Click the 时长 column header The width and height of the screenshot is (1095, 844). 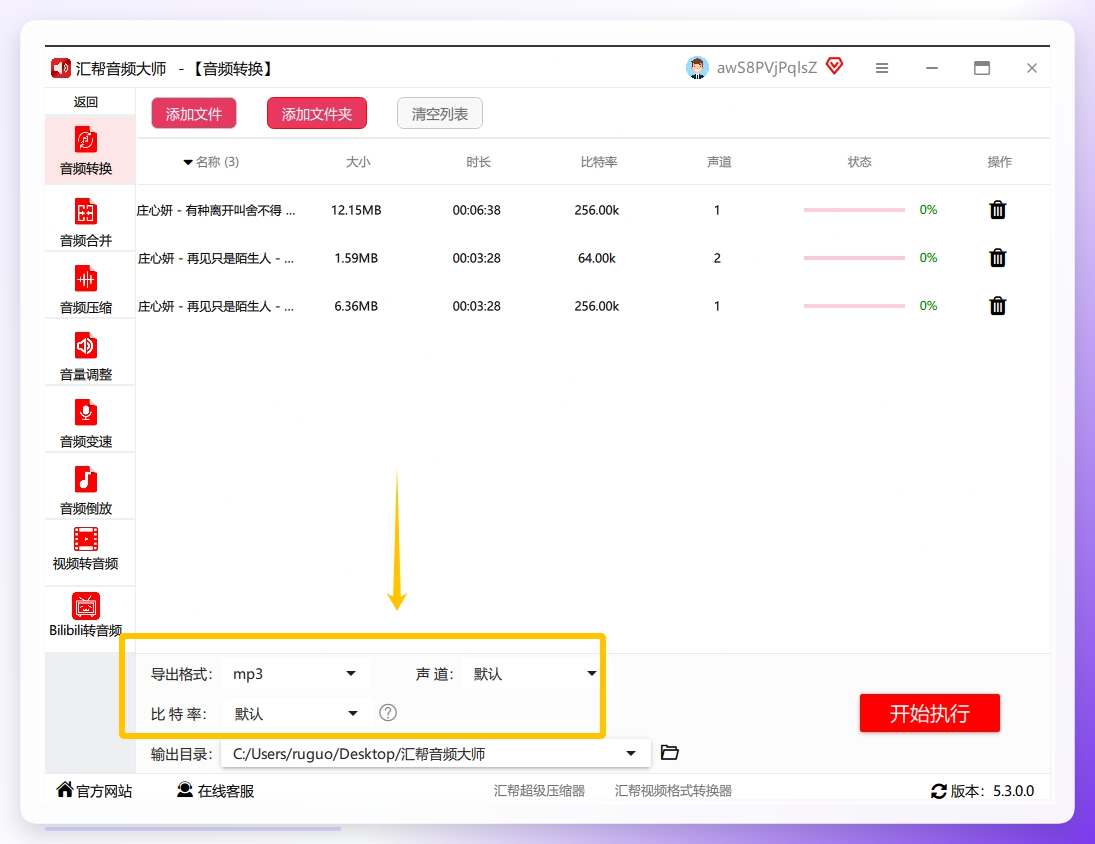(478, 162)
